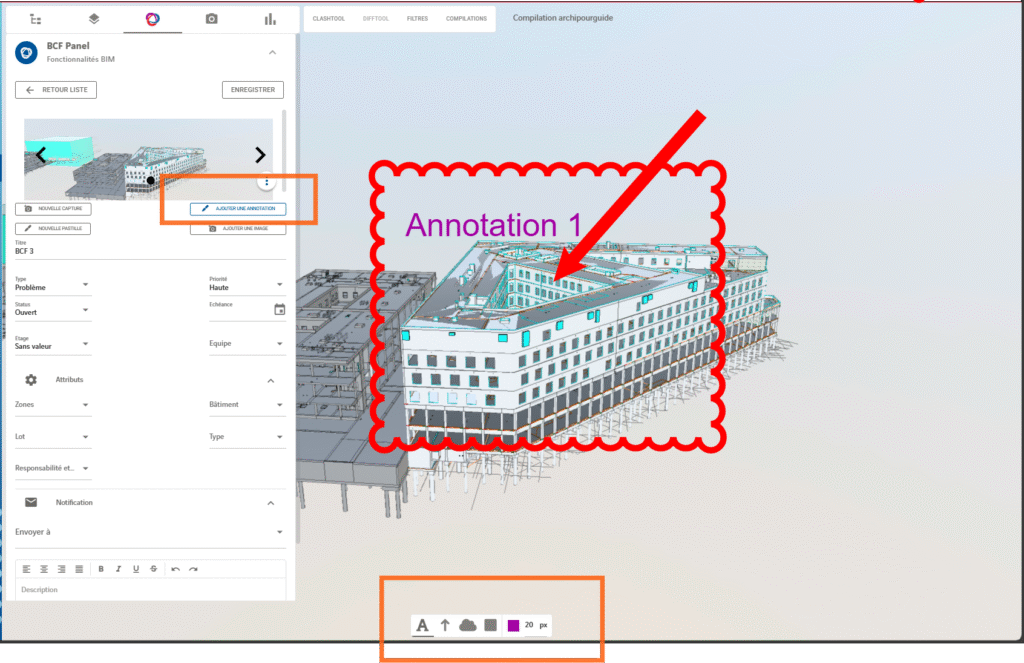Collapse the Attributs section
This screenshot has height=663, width=1024.
(270, 381)
